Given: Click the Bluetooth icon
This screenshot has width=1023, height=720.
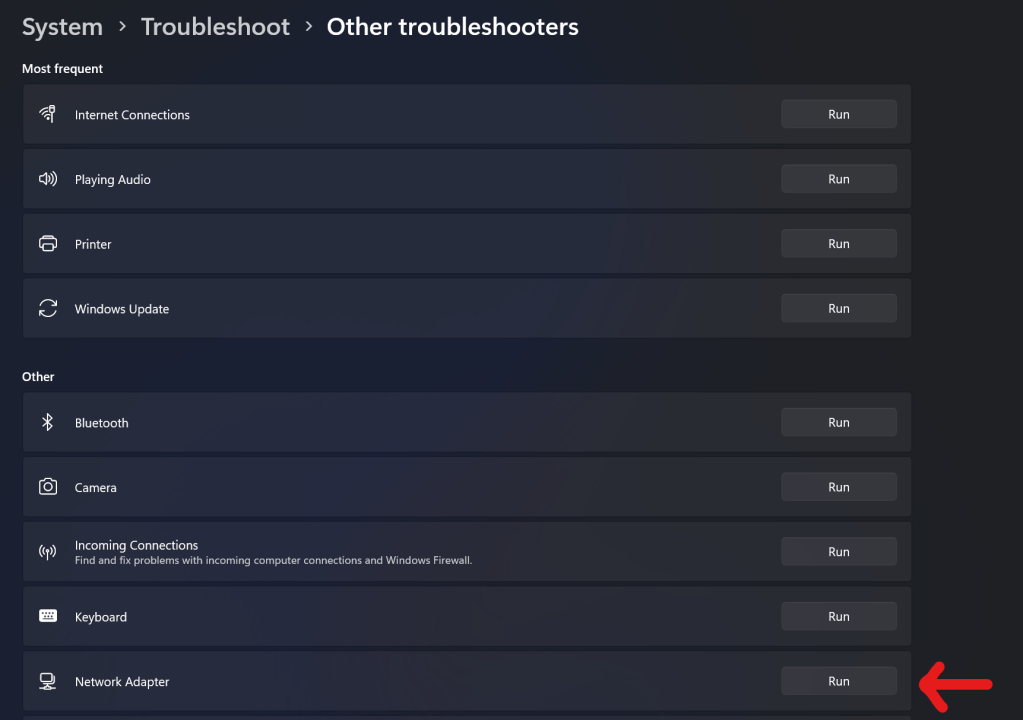Looking at the screenshot, I should (x=47, y=422).
